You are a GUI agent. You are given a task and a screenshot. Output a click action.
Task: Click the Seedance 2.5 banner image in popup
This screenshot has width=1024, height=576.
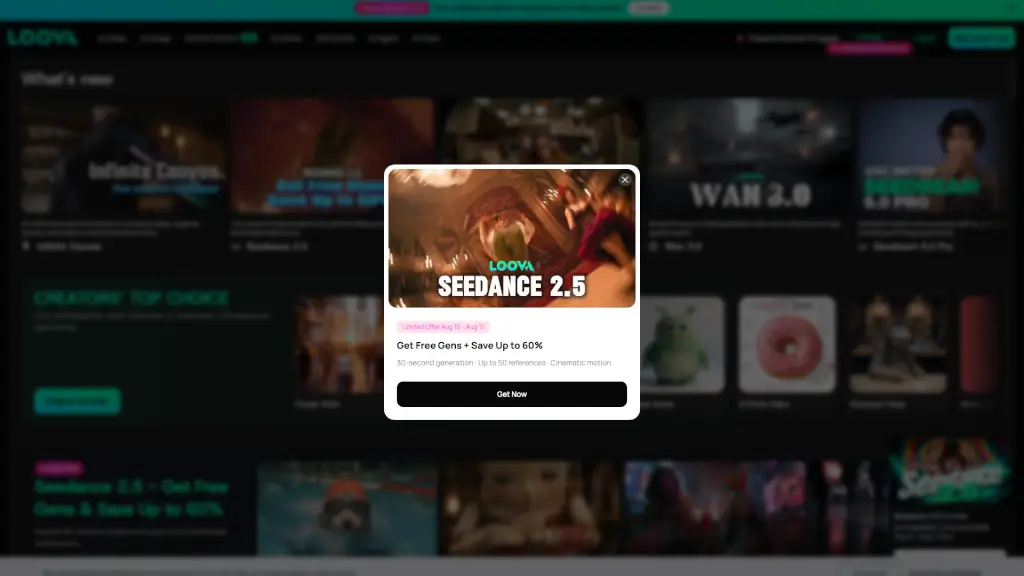pos(511,238)
